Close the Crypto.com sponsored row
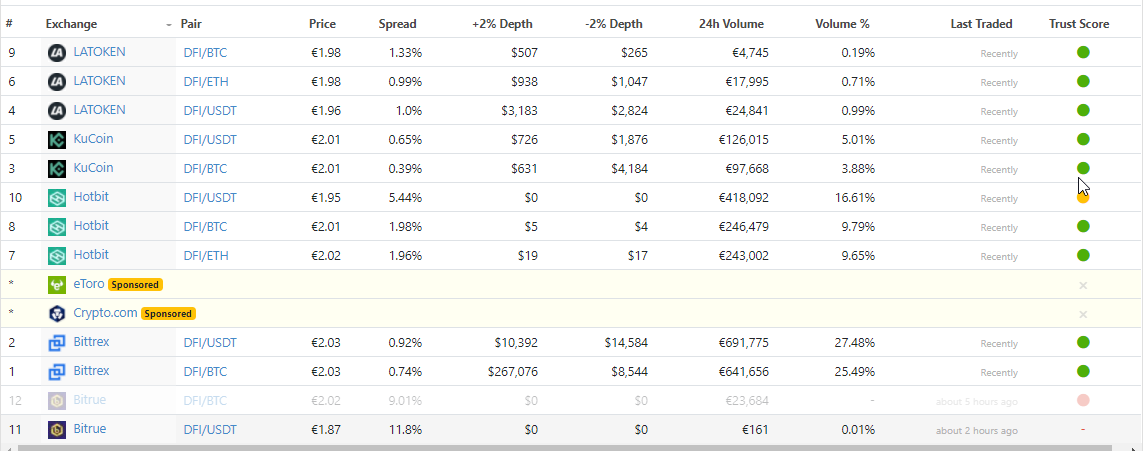Viewport: 1148px width, 451px height. click(x=1083, y=315)
